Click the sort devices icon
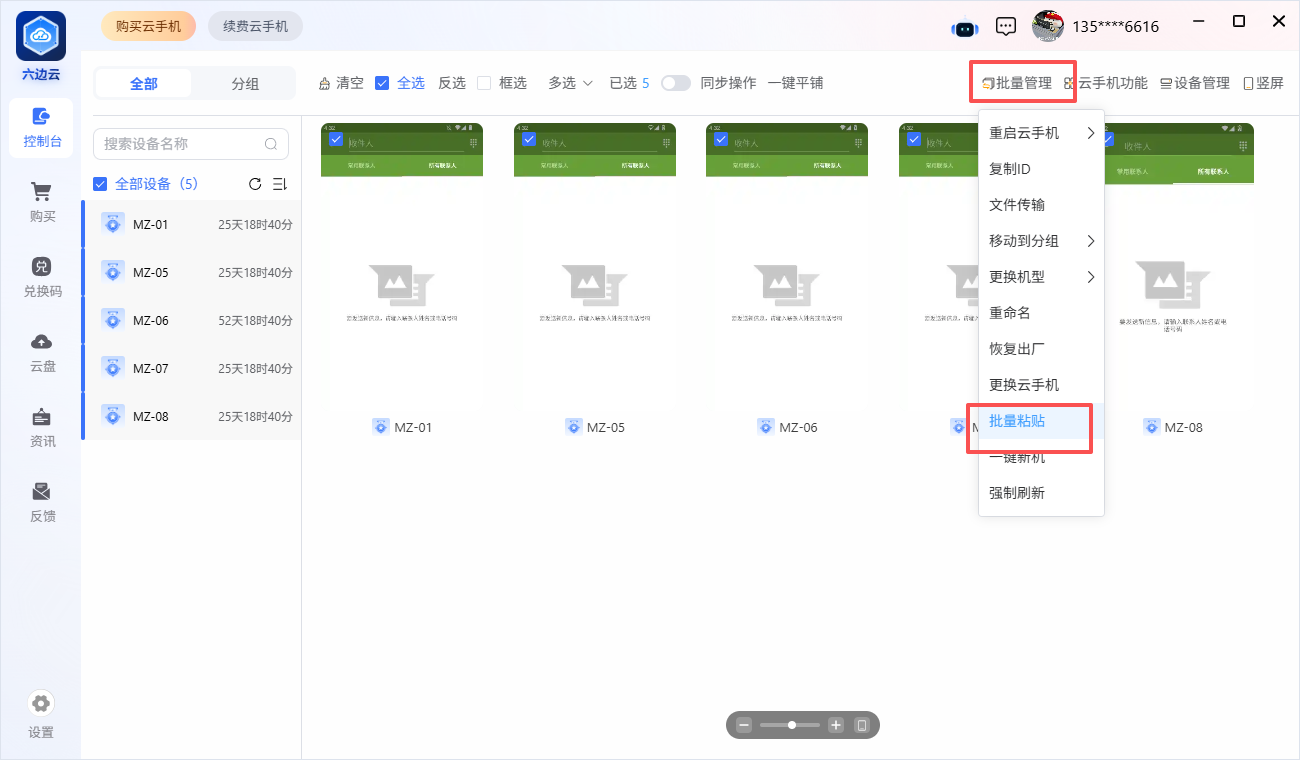The width and height of the screenshot is (1300, 760). [280, 184]
